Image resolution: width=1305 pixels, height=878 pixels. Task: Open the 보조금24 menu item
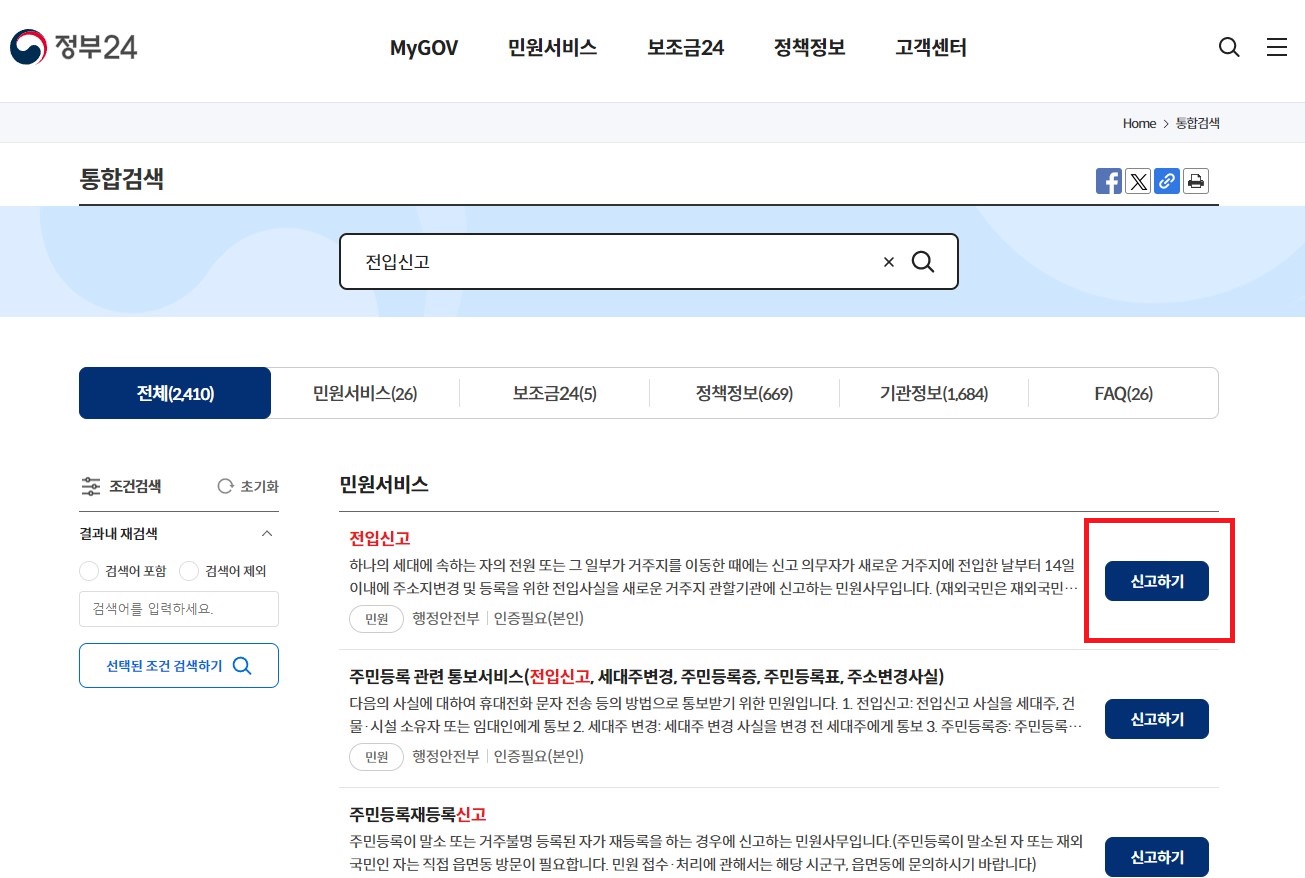(x=684, y=47)
